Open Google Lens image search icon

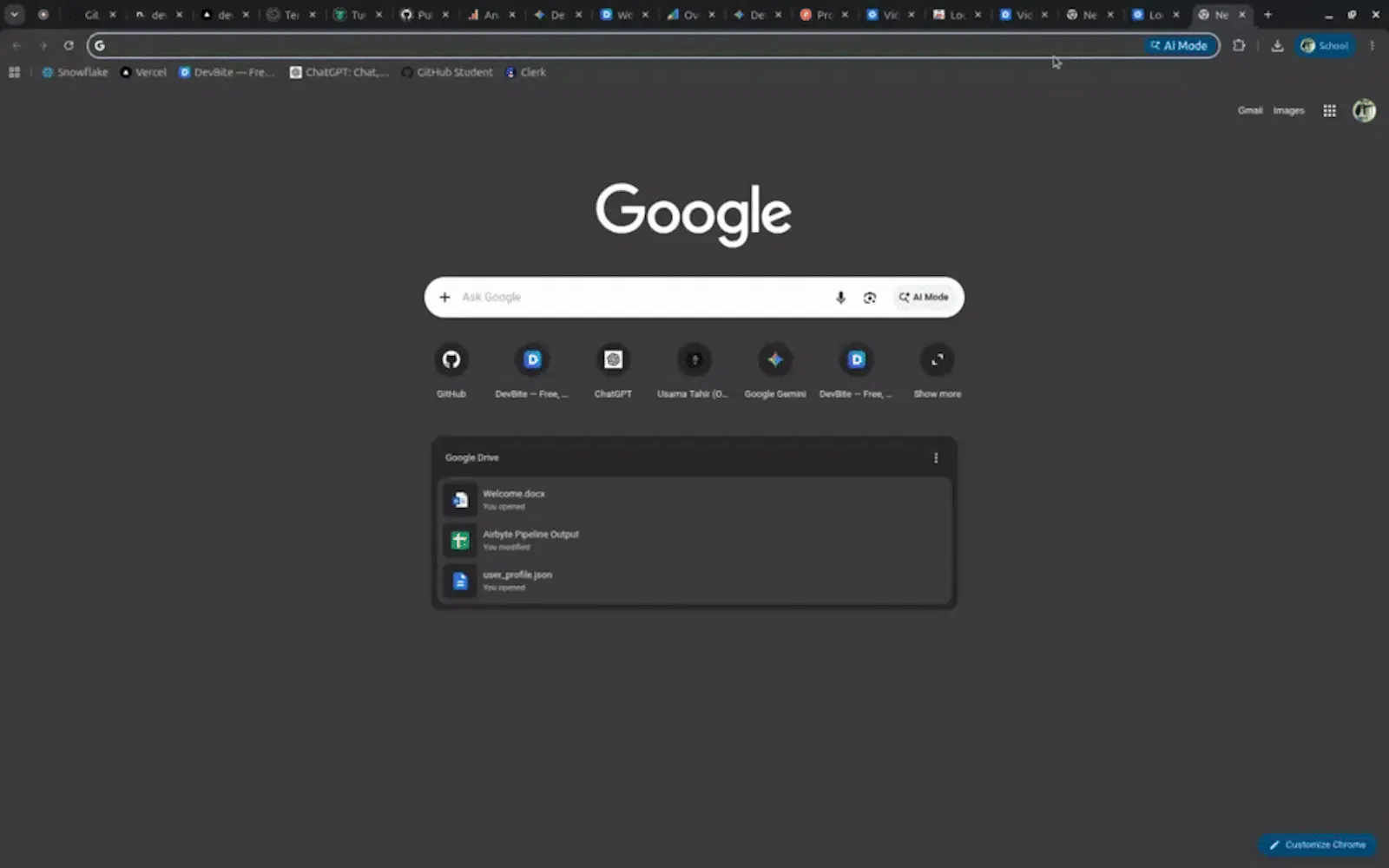coord(870,297)
